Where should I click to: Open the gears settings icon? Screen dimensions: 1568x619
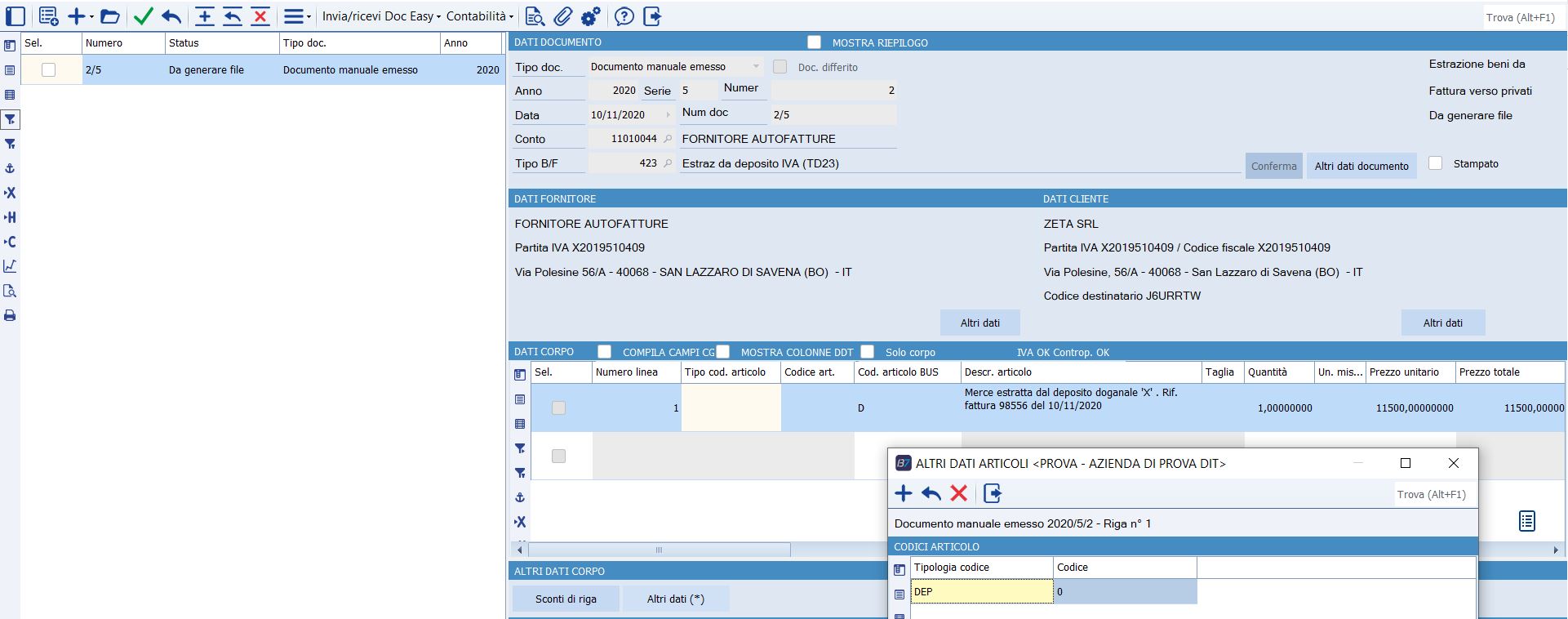click(x=590, y=16)
